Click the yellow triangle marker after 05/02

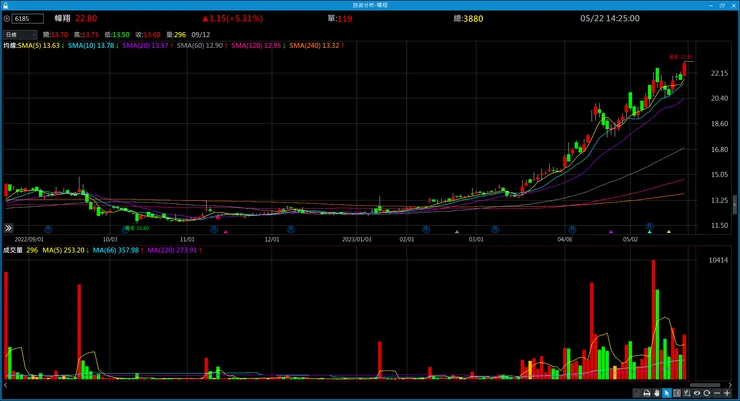point(669,232)
